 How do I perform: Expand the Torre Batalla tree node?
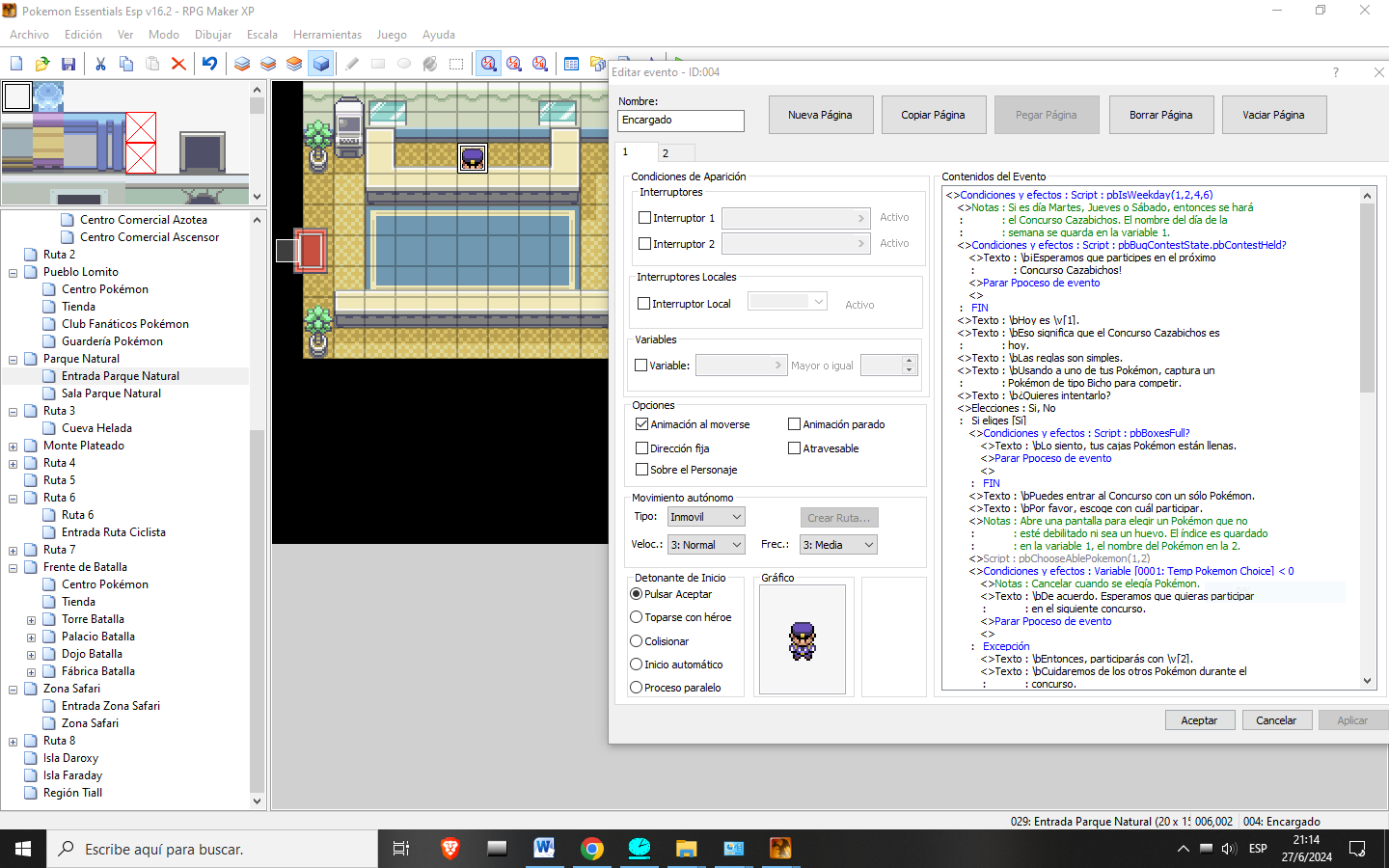[x=31, y=620]
